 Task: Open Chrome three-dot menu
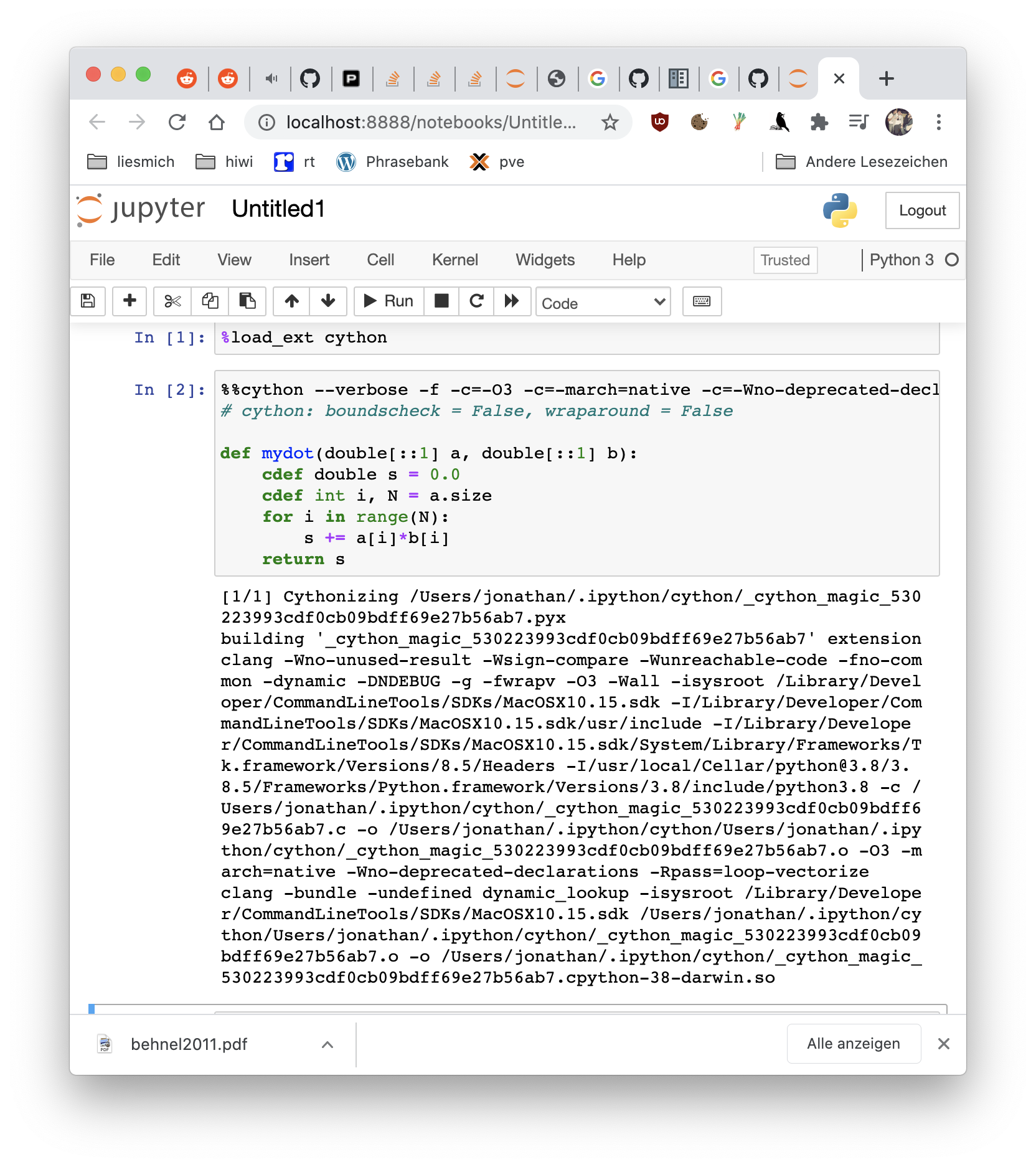pos(939,122)
